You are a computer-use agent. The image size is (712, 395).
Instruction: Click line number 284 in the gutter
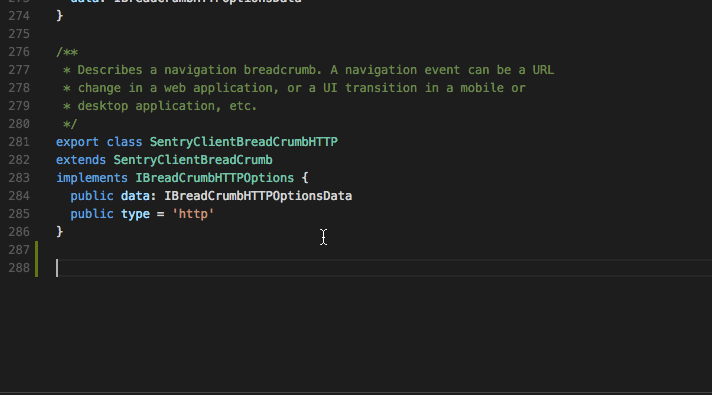click(x=19, y=196)
